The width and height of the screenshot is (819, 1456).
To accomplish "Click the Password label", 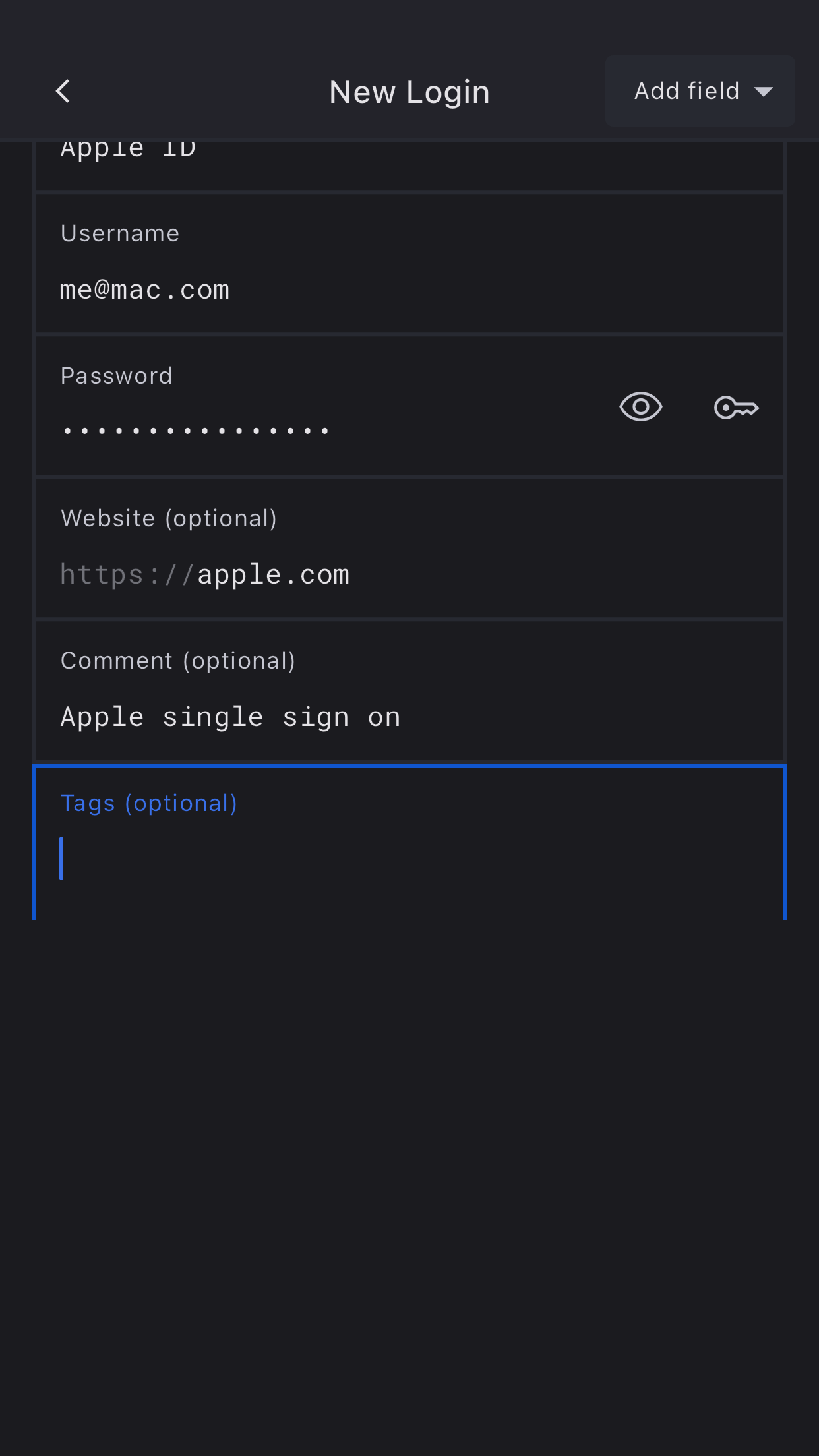I will tap(117, 376).
